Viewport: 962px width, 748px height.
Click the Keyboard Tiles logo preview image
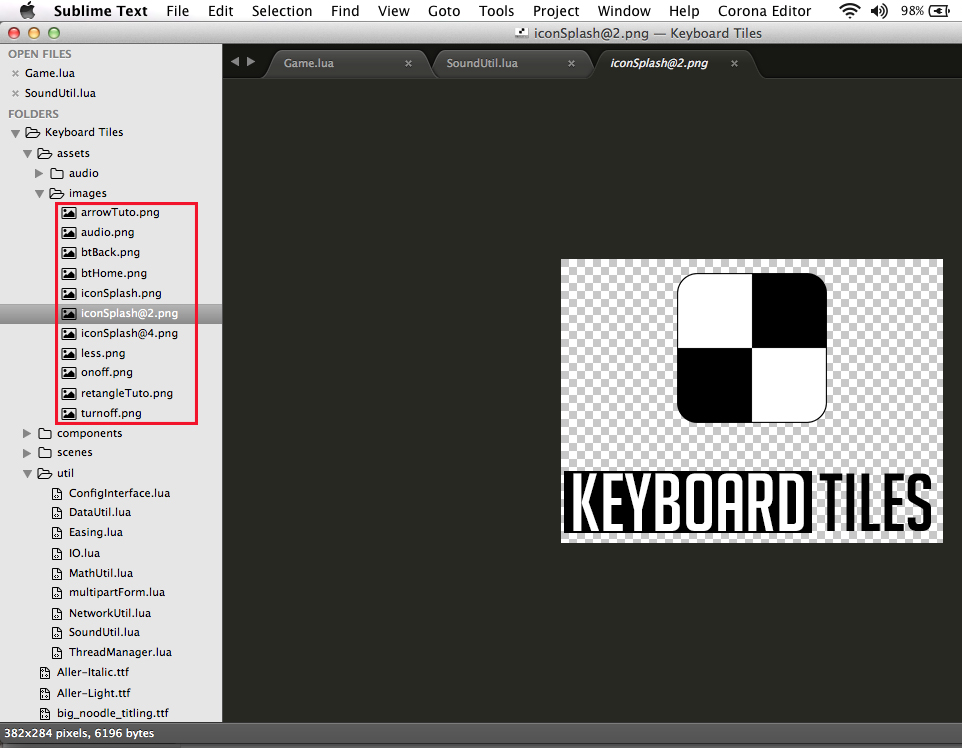point(751,400)
